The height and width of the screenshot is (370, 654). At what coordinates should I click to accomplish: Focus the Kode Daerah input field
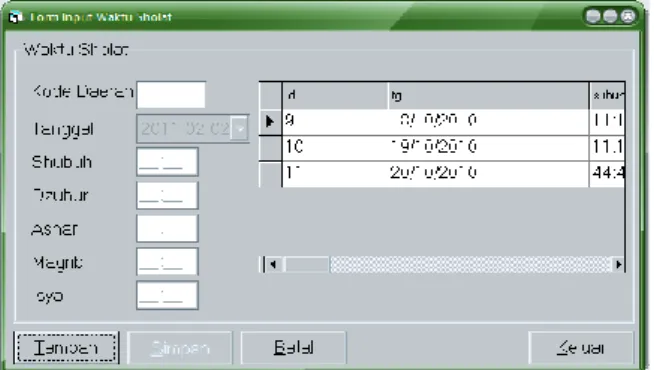[171, 95]
